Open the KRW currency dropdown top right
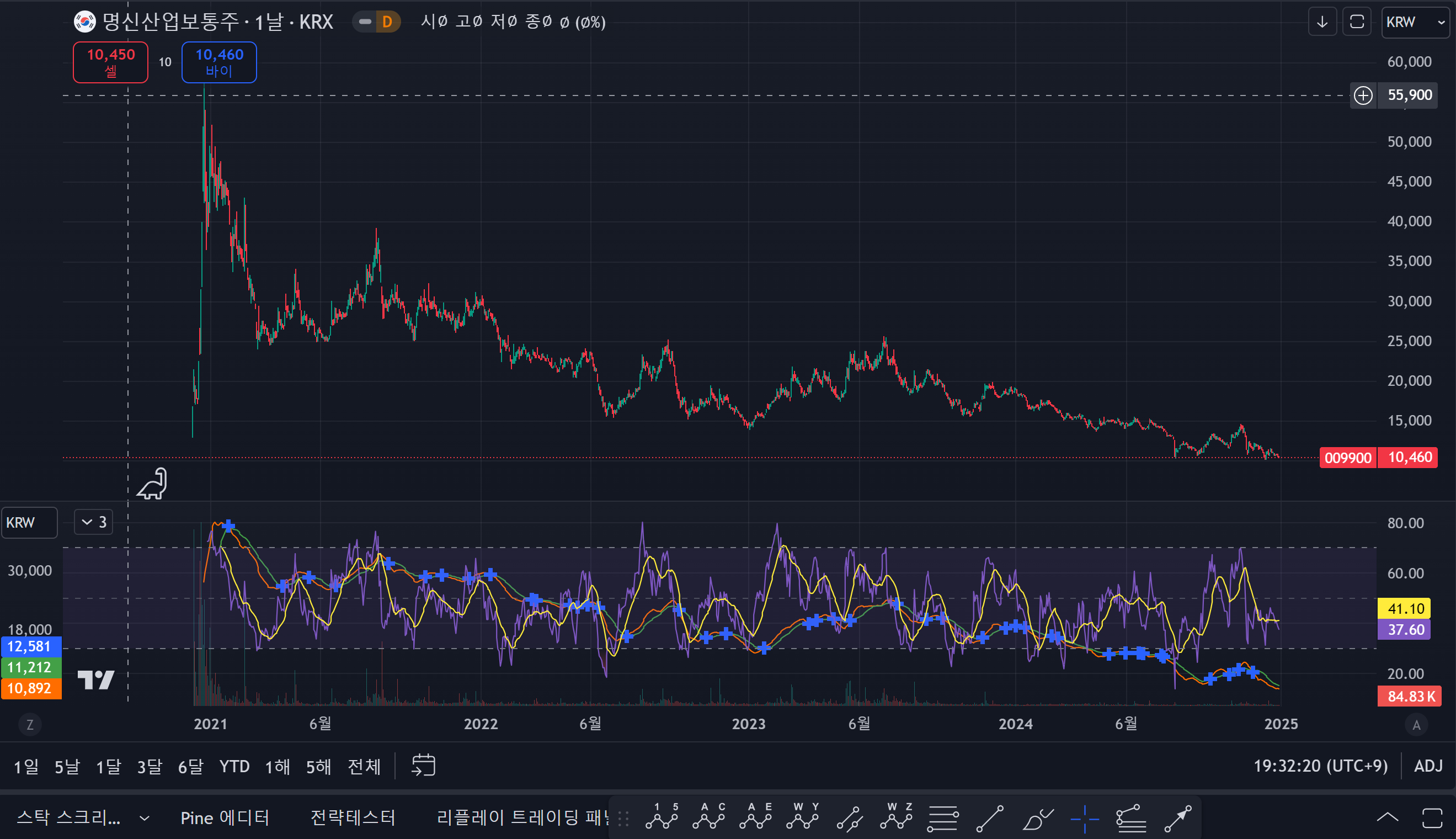The height and width of the screenshot is (839, 1456). click(x=1415, y=23)
